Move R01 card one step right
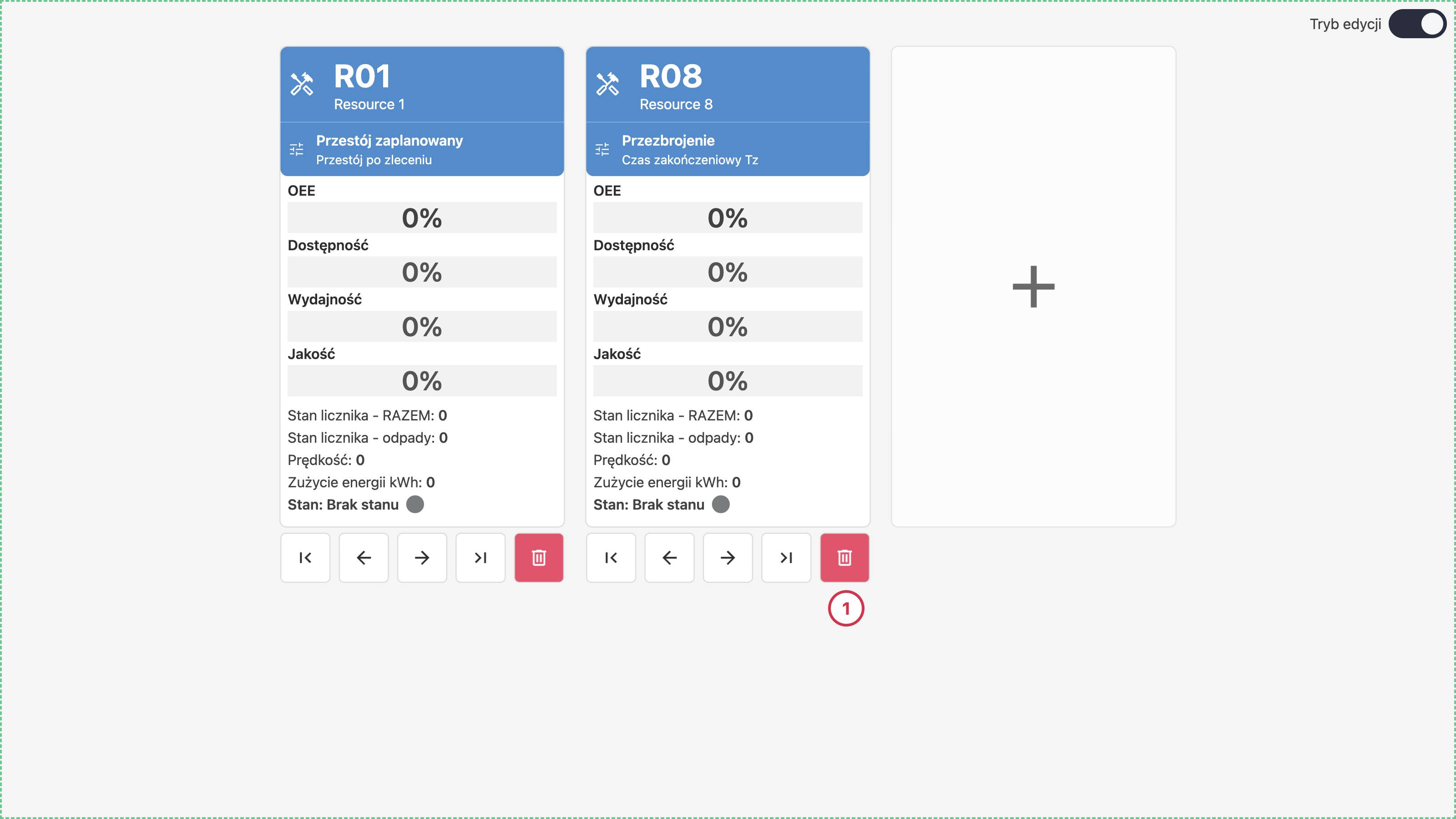Image resolution: width=1456 pixels, height=819 pixels. (422, 558)
